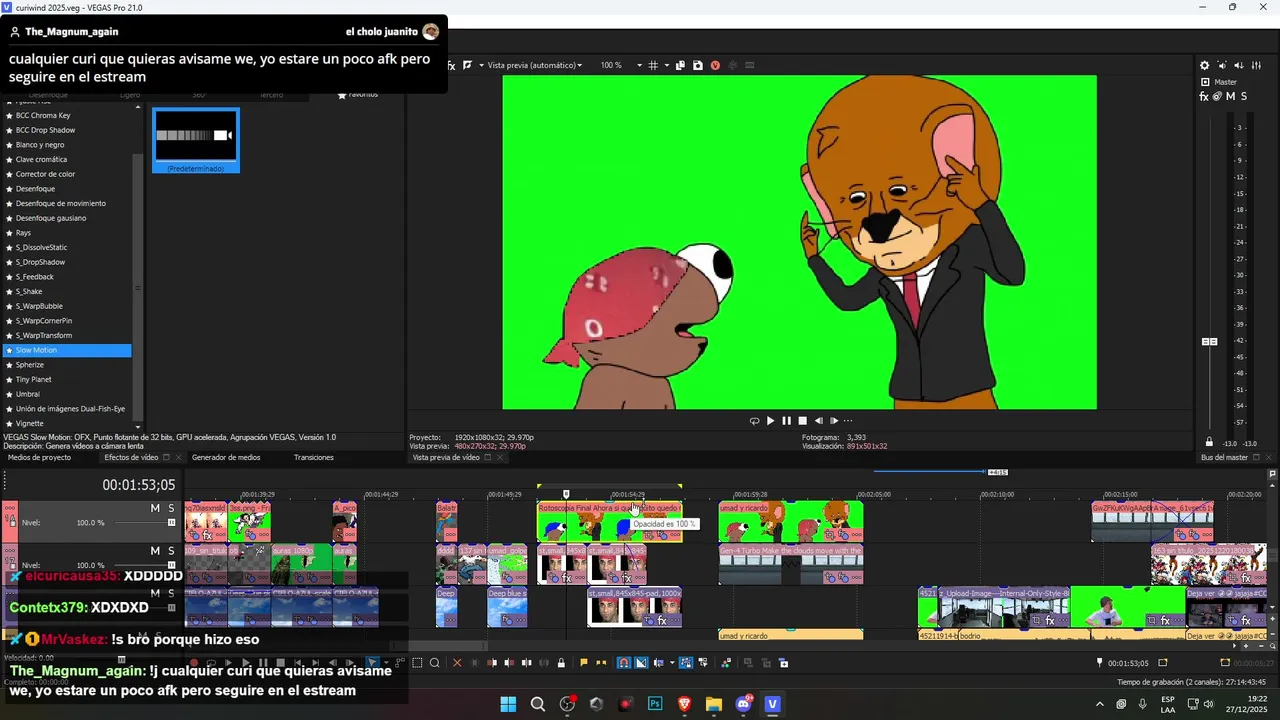Click the red X delete icon
Image resolution: width=1280 pixels, height=720 pixels.
pos(458,662)
